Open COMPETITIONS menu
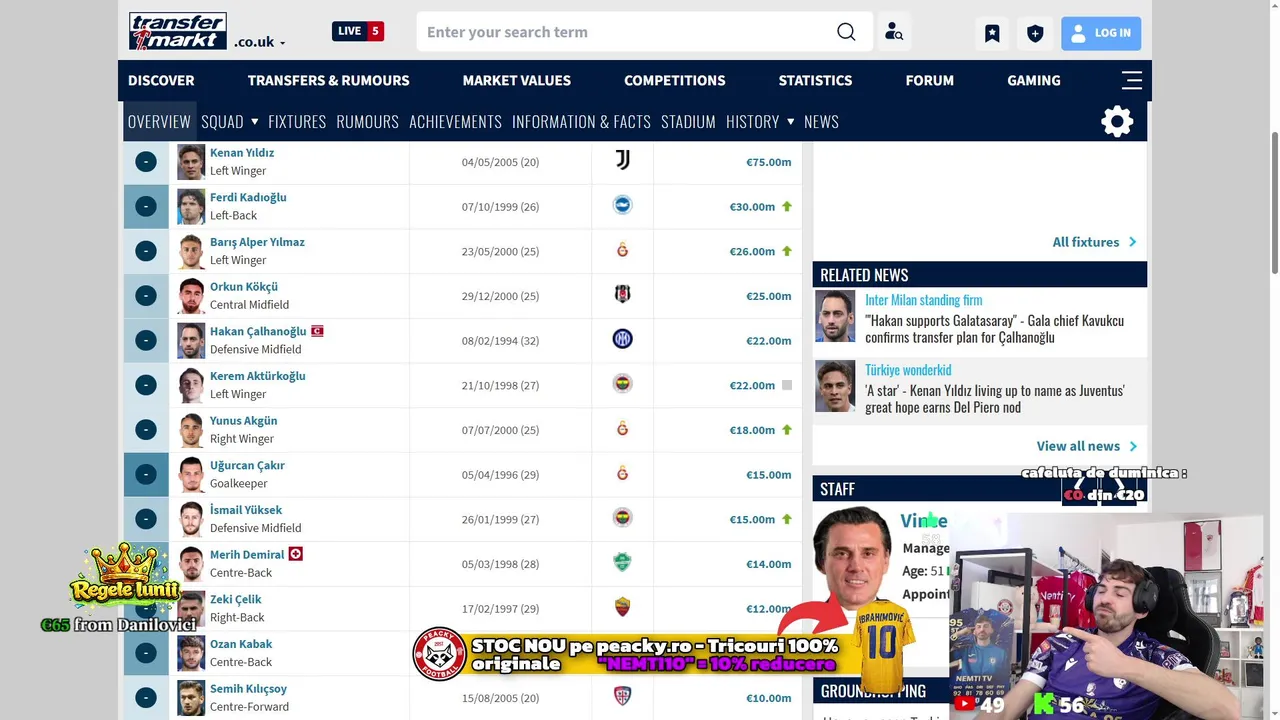 [x=674, y=80]
